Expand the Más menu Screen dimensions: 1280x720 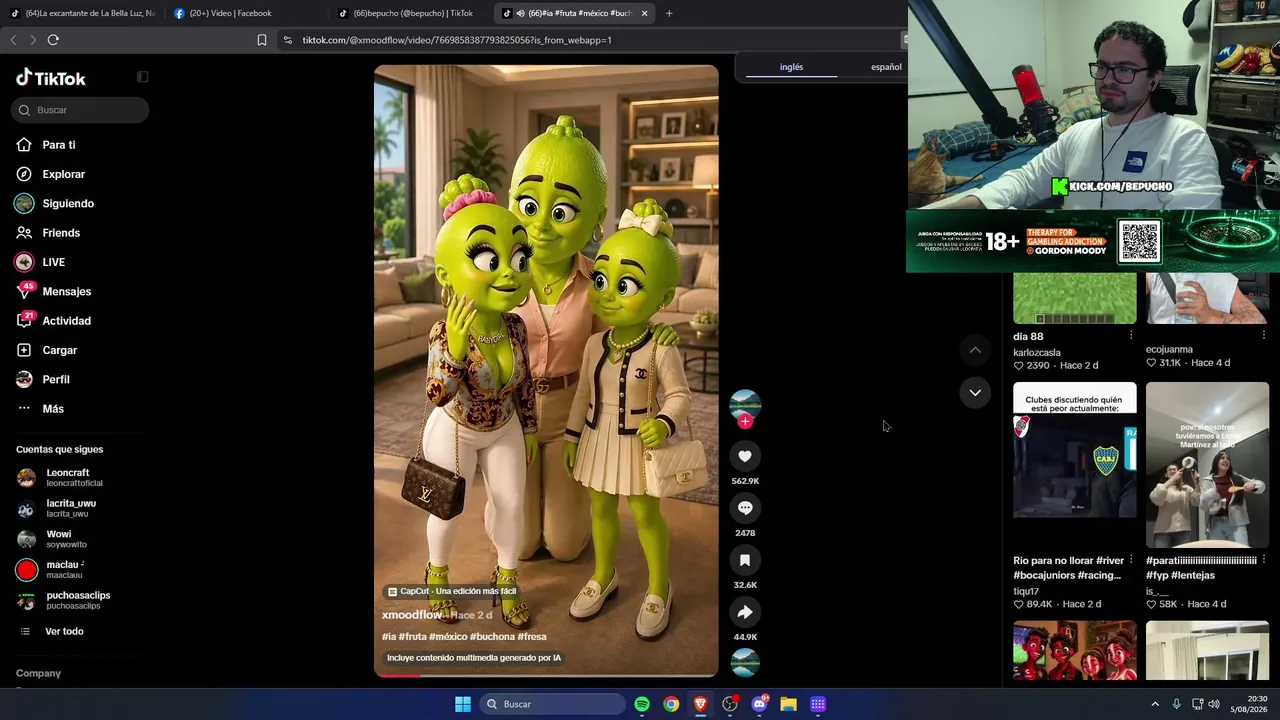[40, 409]
